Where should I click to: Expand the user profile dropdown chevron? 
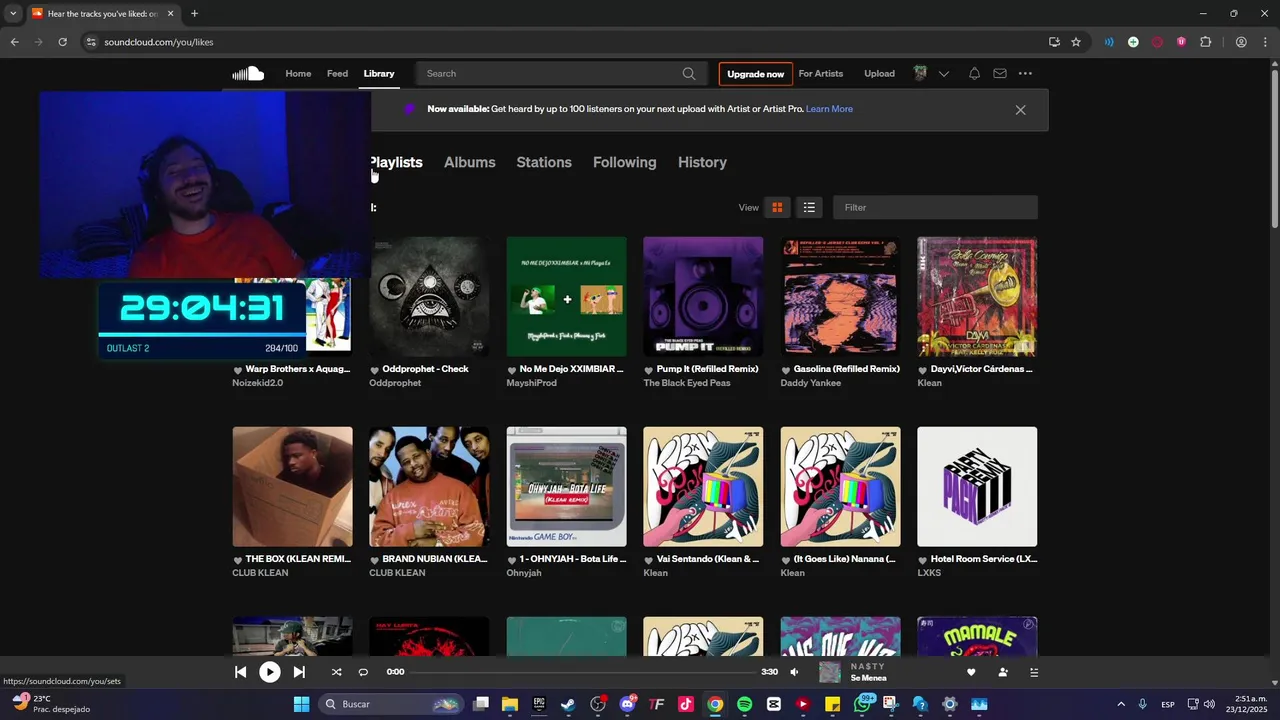943,74
